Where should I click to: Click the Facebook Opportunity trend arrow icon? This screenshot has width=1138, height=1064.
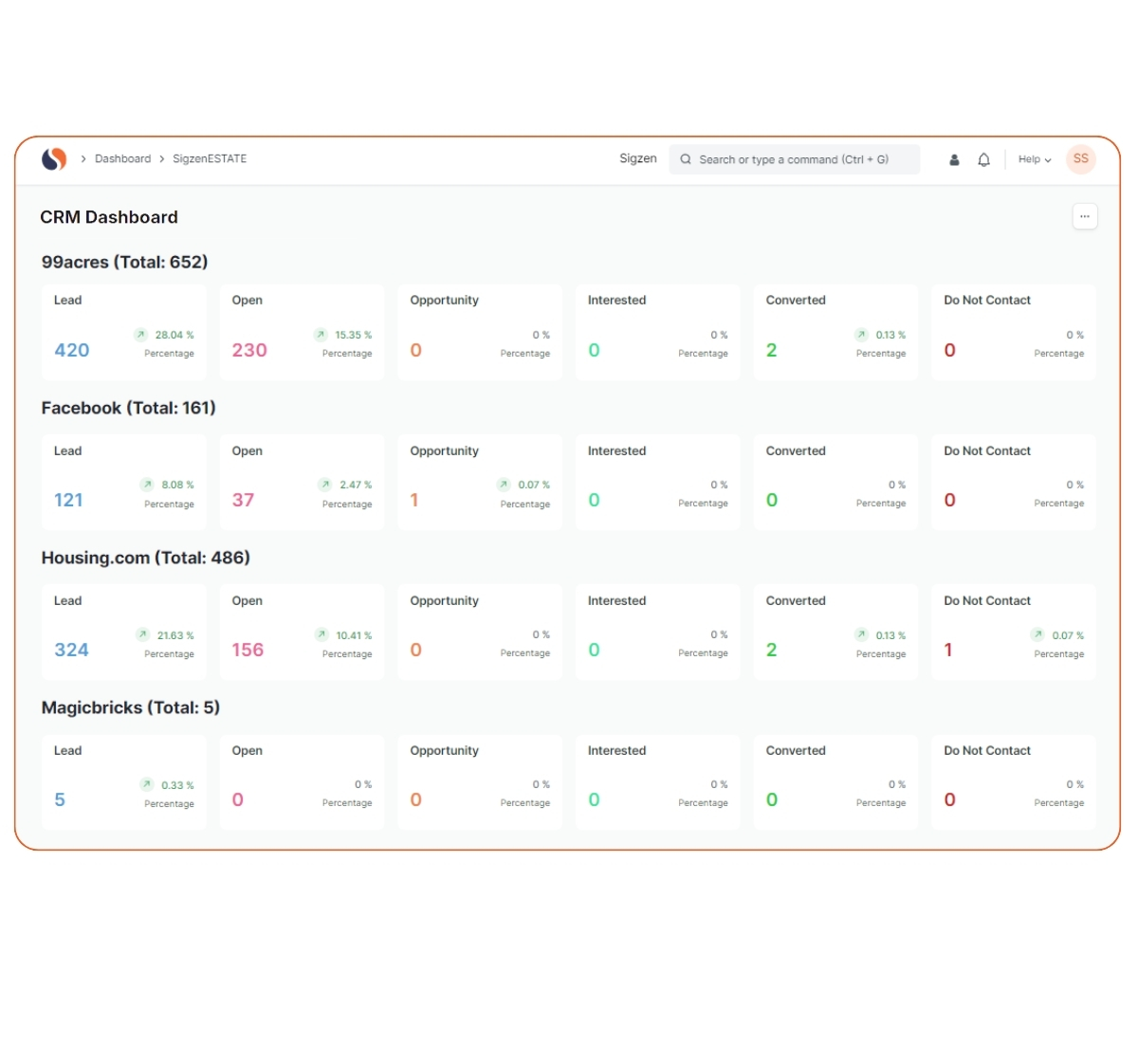tap(504, 485)
